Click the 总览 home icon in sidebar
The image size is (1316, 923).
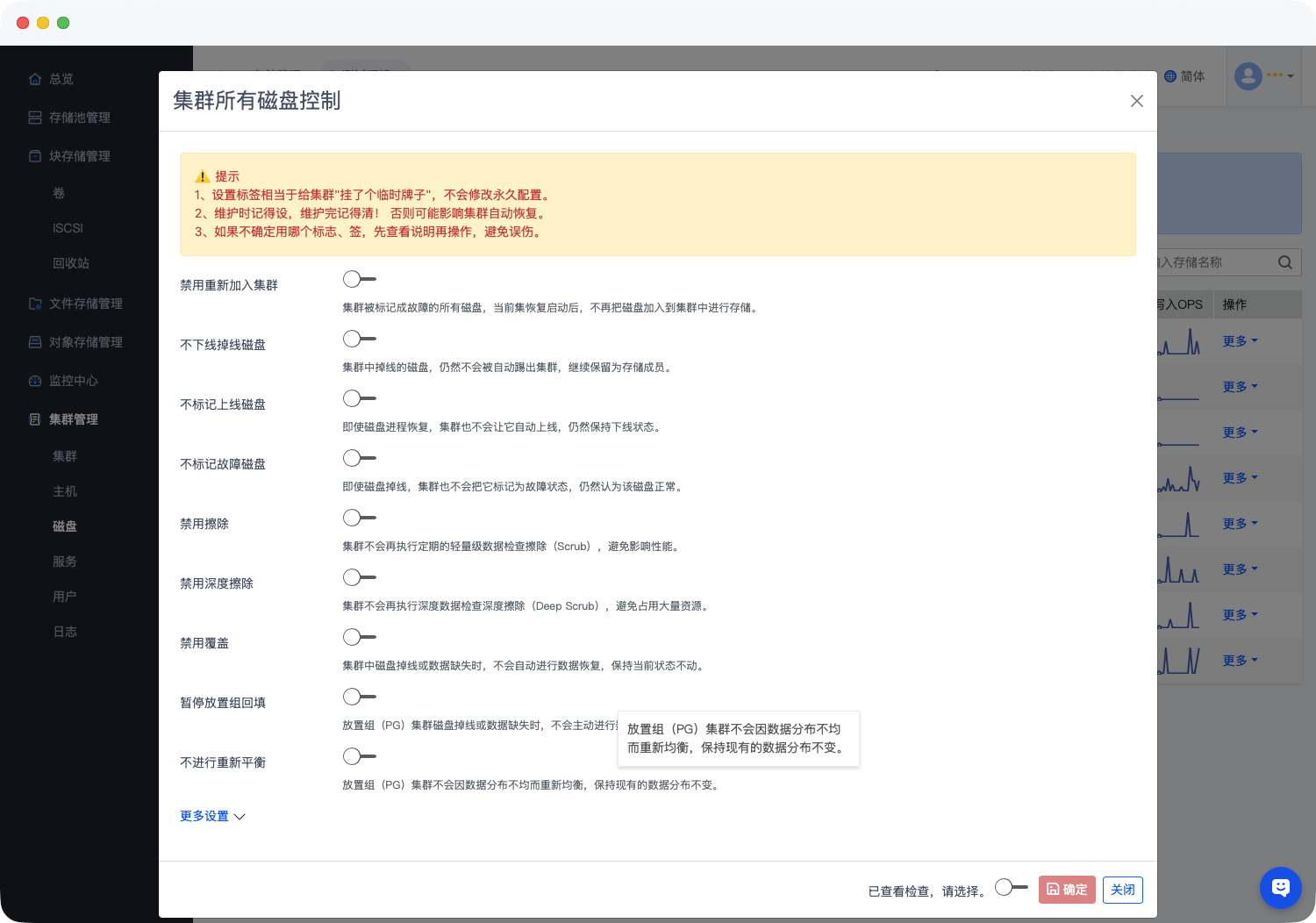(35, 79)
